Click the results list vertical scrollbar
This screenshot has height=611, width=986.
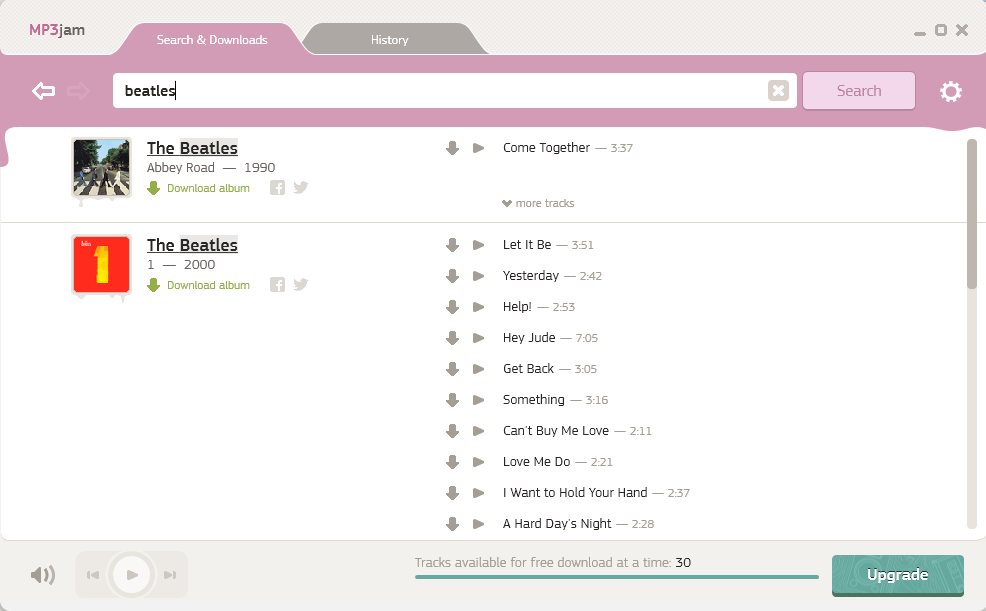(972, 214)
